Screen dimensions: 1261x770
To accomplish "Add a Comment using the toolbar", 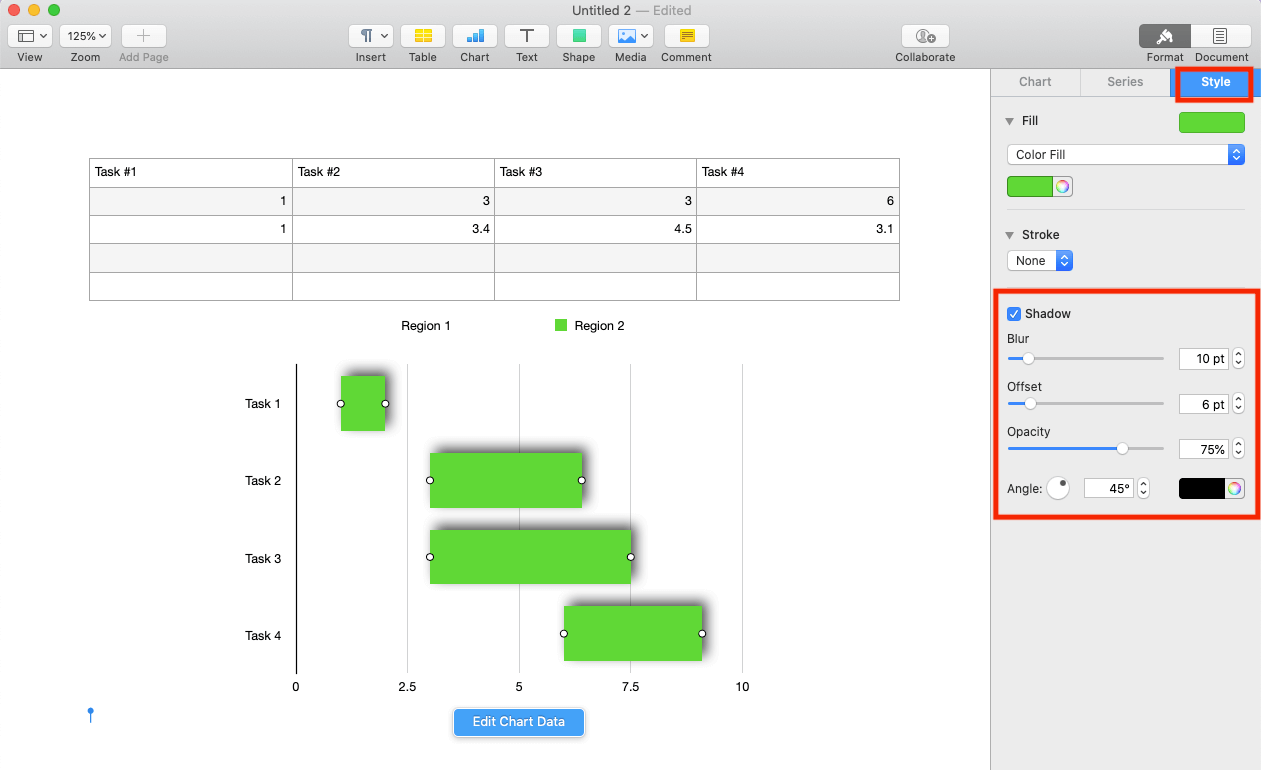I will coord(686,36).
